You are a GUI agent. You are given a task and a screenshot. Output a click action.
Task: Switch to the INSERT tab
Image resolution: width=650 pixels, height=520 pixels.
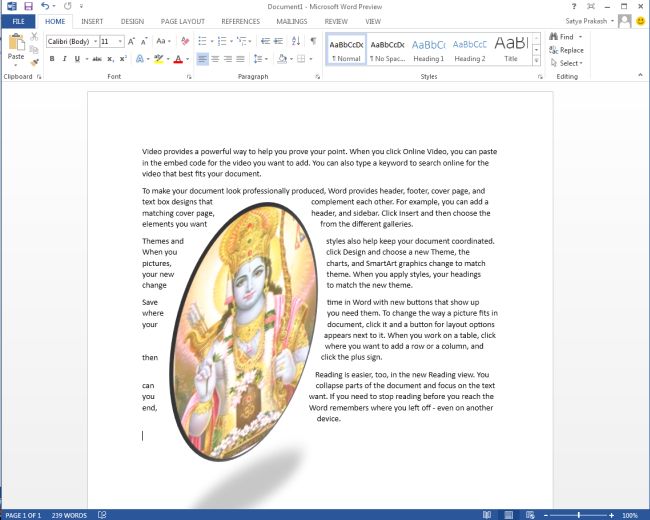[92, 22]
